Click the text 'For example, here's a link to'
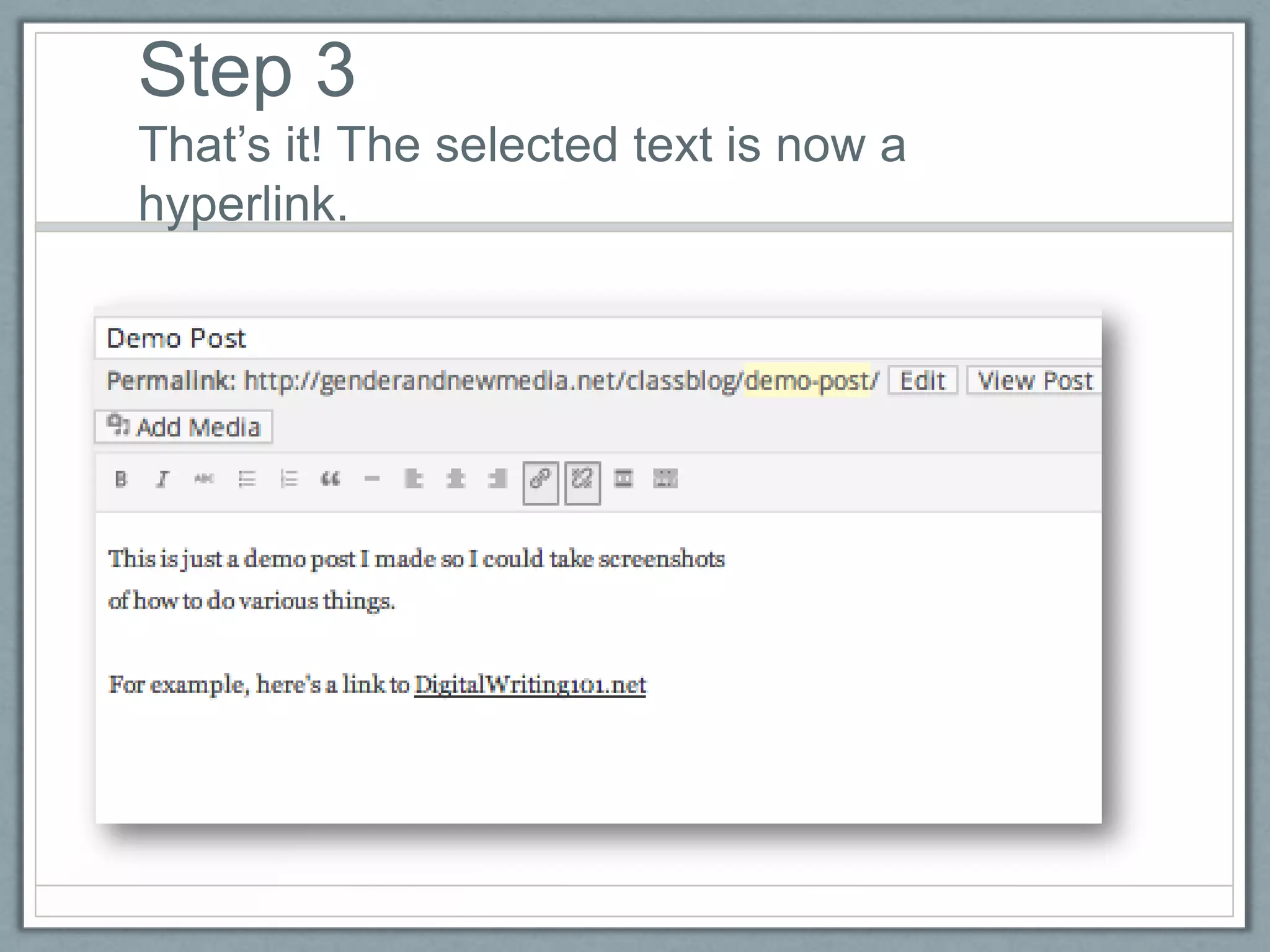Screen dimensions: 1270x952 click(x=259, y=685)
